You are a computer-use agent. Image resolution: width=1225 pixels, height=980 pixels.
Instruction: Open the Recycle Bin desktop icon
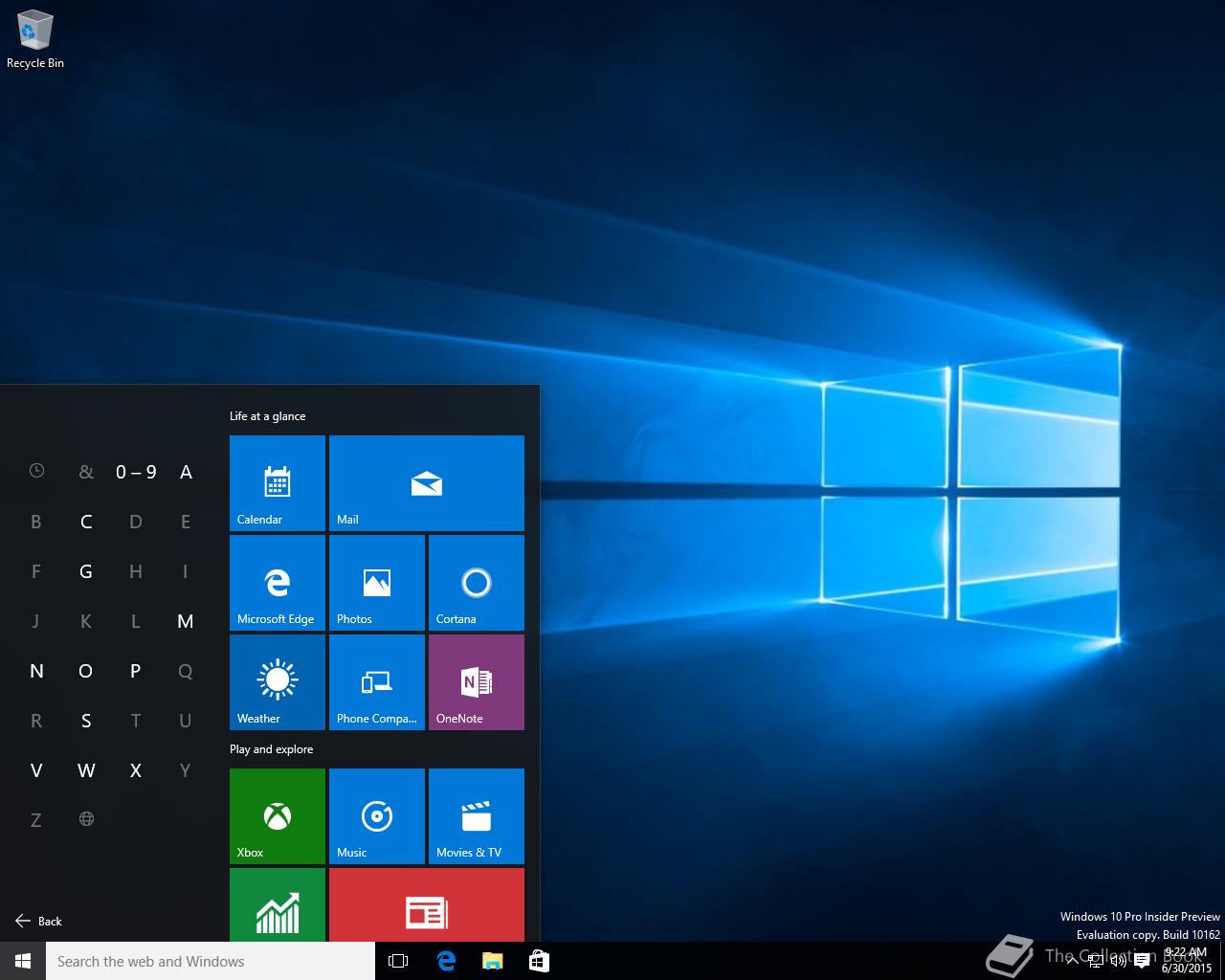click(x=35, y=41)
